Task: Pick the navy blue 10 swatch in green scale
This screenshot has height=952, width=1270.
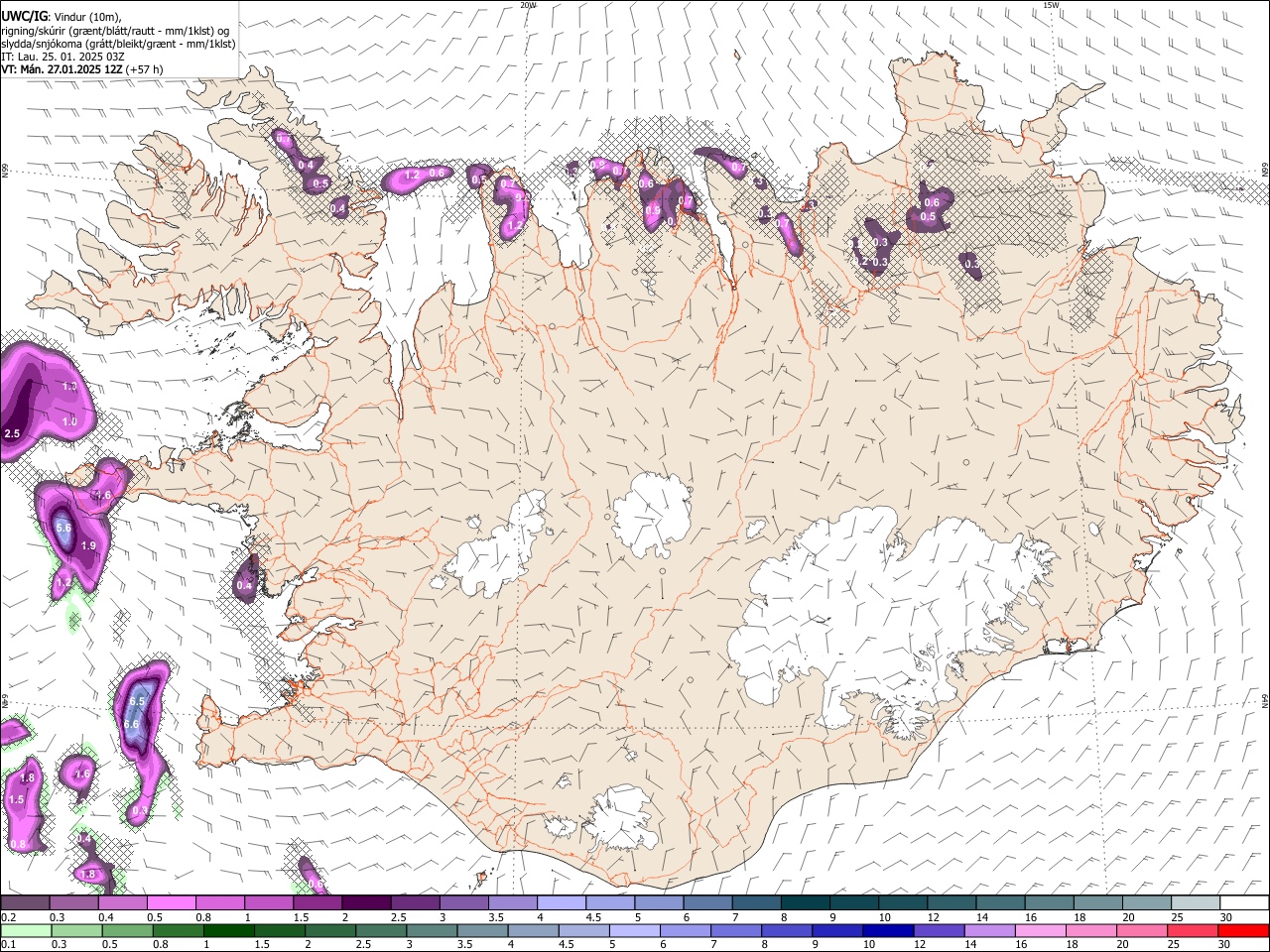Action: pyautogui.click(x=889, y=930)
